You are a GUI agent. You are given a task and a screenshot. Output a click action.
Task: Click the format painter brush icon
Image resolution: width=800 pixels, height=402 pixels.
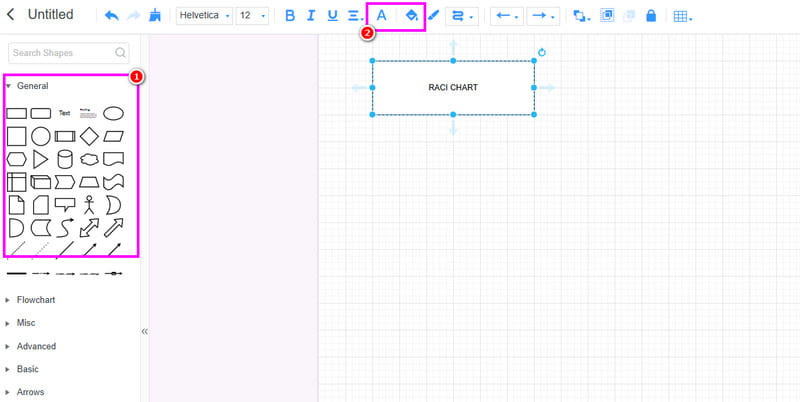pyautogui.click(x=154, y=16)
